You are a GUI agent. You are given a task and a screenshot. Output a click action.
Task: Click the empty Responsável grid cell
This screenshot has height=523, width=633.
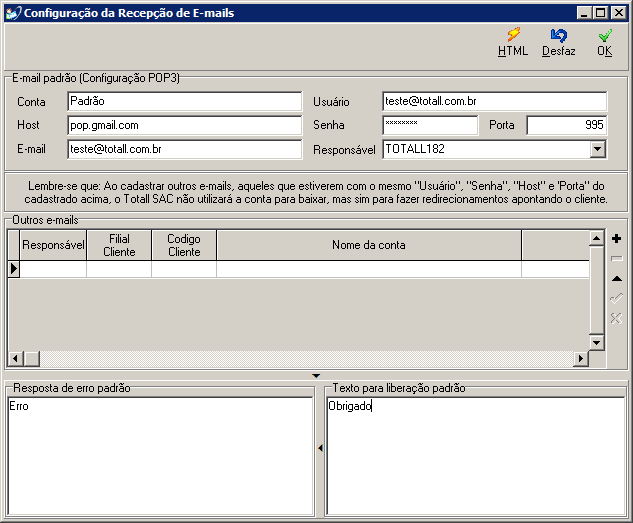coord(53,269)
